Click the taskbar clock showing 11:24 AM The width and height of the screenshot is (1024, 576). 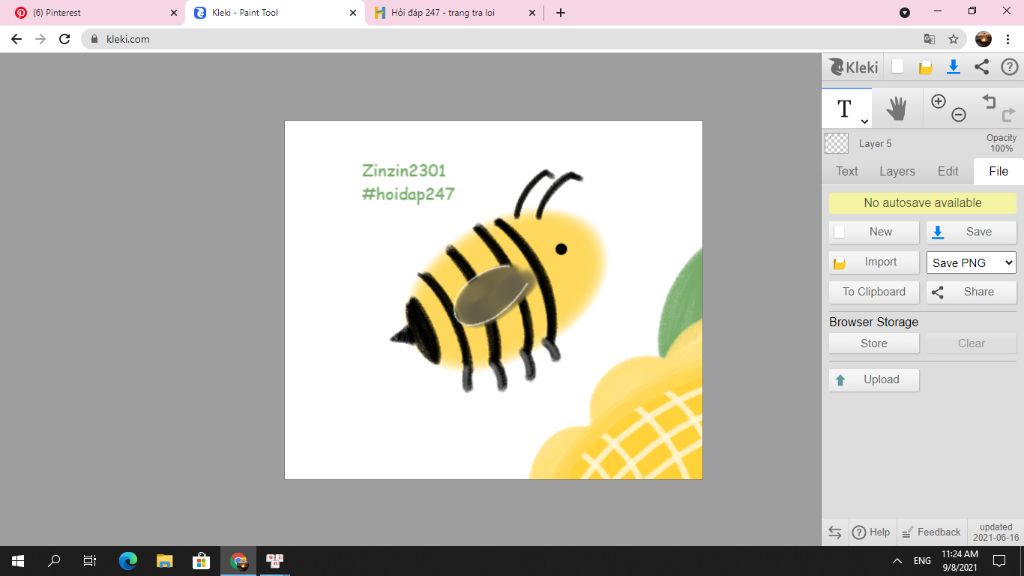coord(959,561)
